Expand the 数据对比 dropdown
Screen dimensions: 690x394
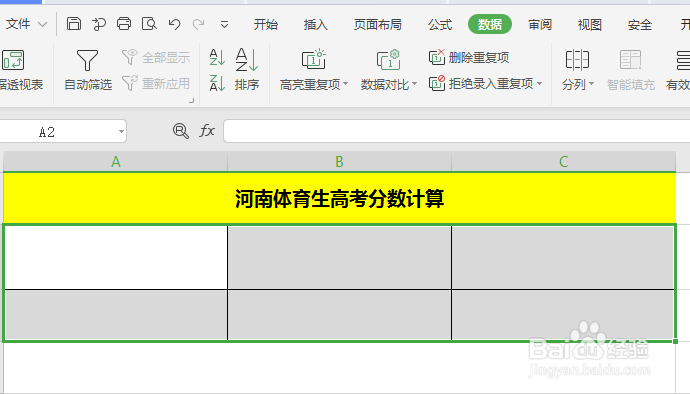pos(415,84)
